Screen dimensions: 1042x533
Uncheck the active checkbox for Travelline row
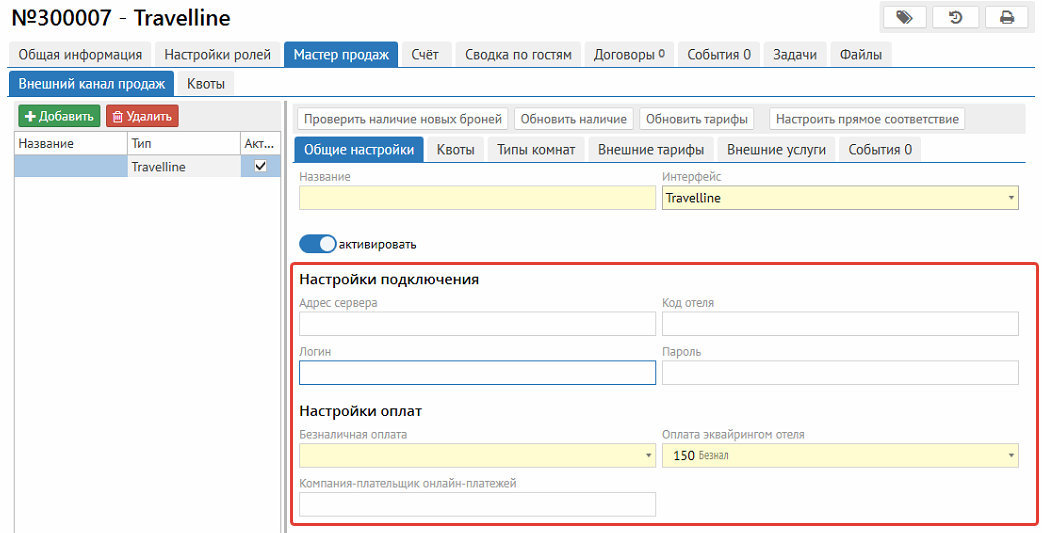(x=261, y=167)
